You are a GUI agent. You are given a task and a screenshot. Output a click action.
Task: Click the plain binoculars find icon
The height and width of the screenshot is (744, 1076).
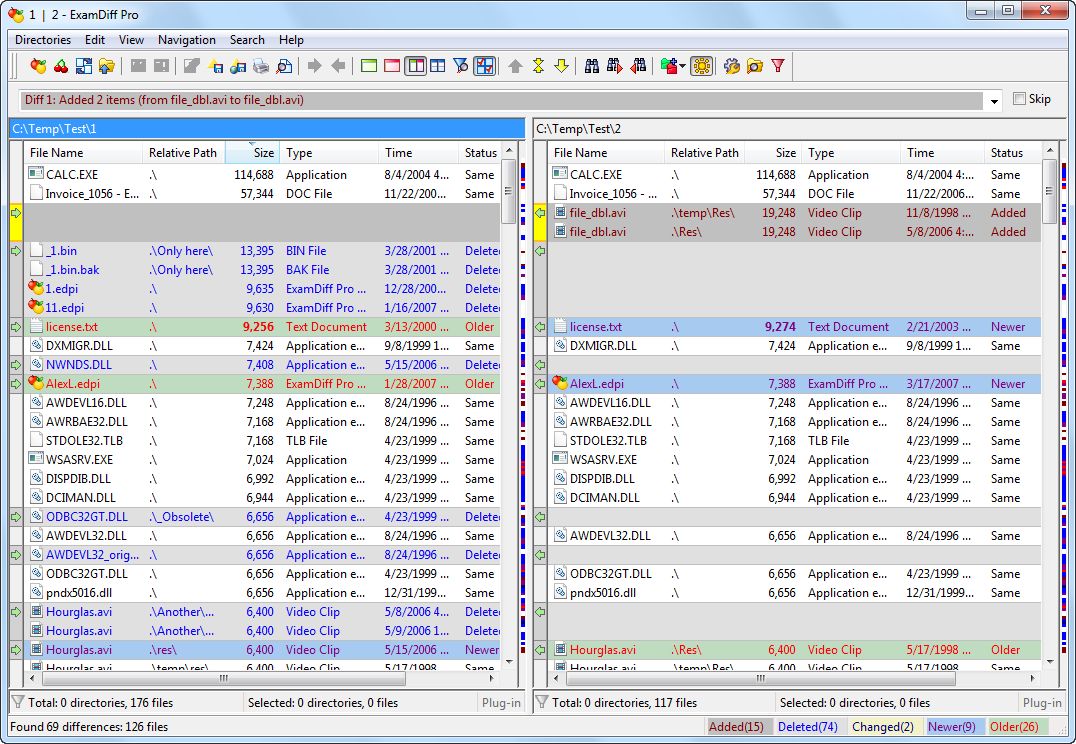(592, 66)
